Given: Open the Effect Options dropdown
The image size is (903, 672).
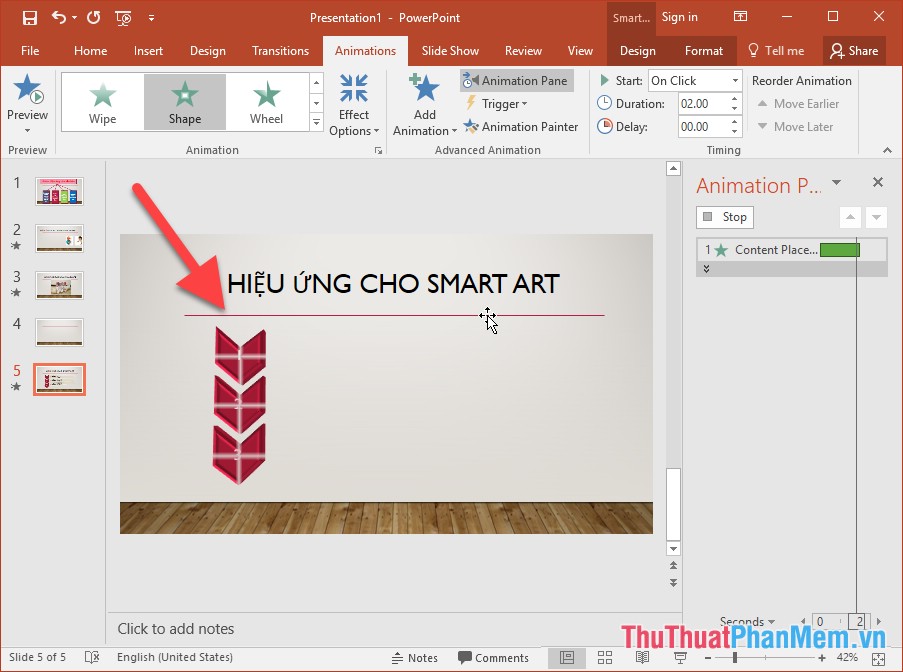Looking at the screenshot, I should tap(354, 104).
